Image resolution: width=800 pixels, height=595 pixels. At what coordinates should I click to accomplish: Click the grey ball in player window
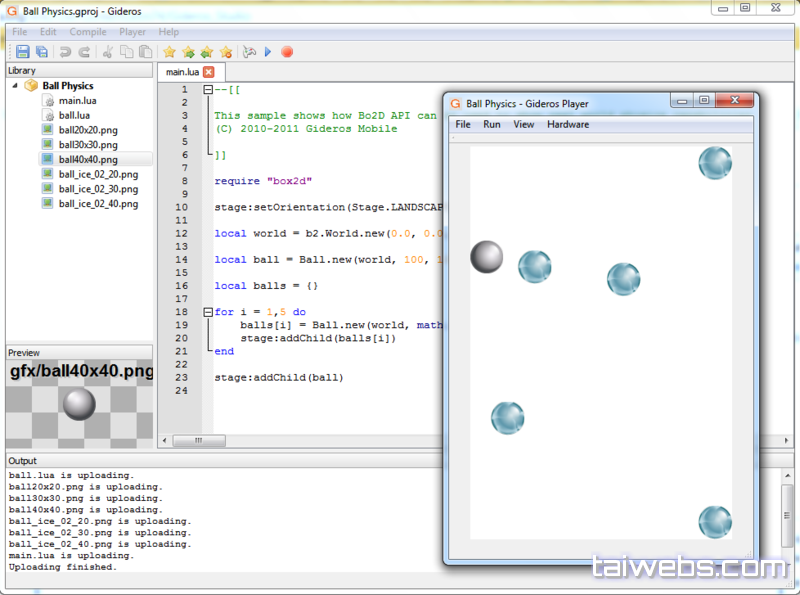click(x=487, y=257)
